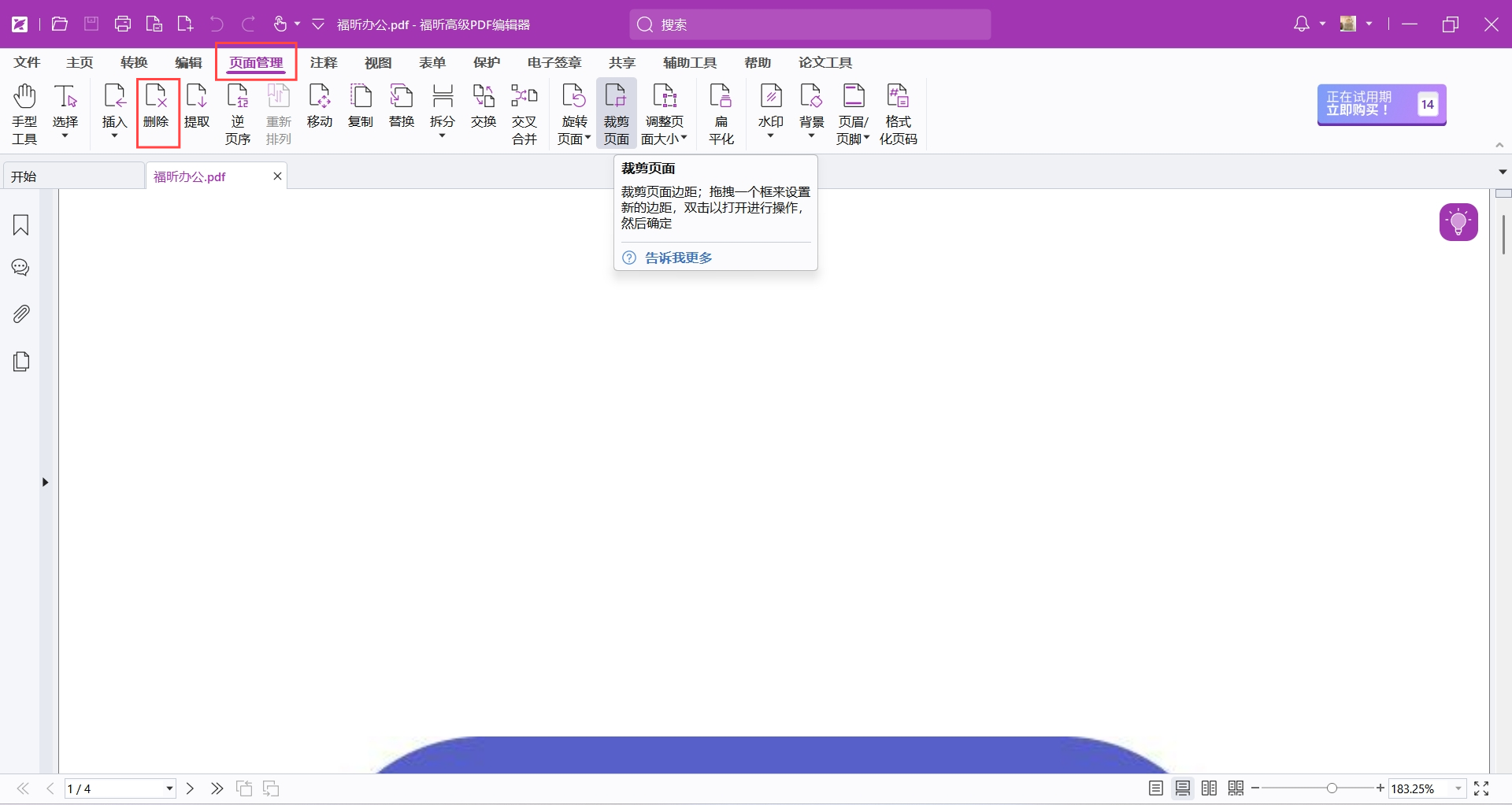This screenshot has width=1512, height=805.
Task: Select the Extract pages (提取) tool
Action: coord(196,106)
